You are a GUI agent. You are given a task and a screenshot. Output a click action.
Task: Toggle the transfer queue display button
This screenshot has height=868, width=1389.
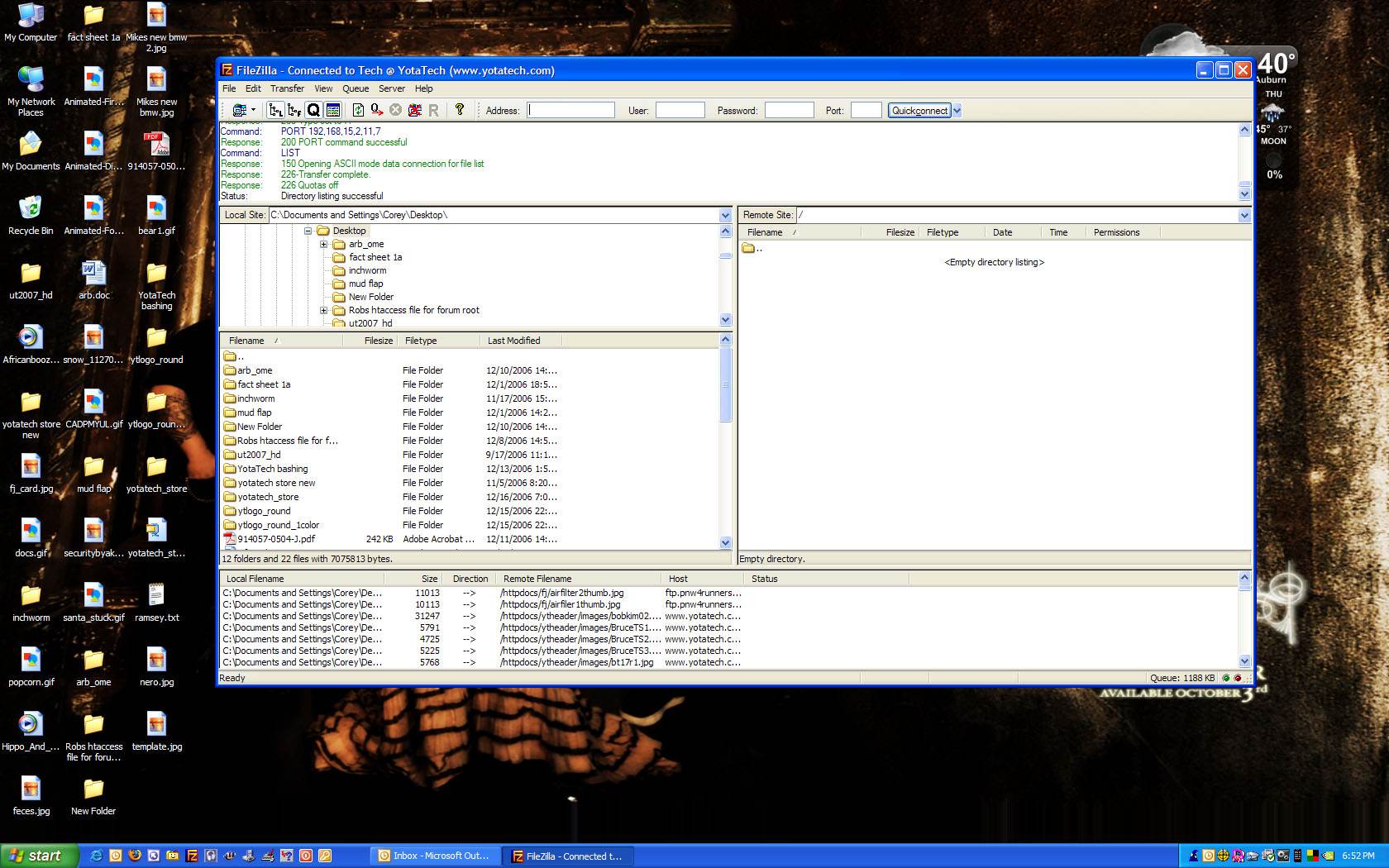pyautogui.click(x=313, y=110)
